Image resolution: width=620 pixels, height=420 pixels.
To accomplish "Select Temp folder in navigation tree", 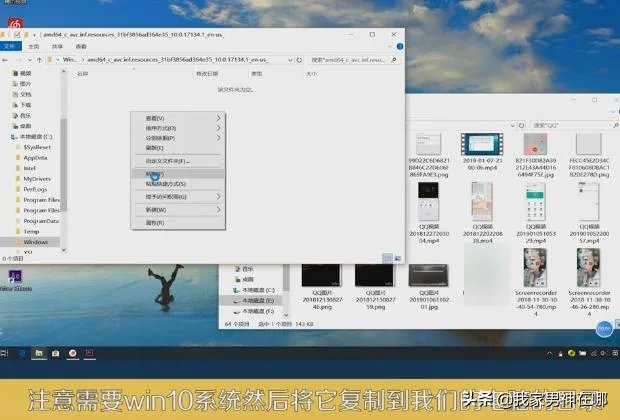I will [31, 231].
